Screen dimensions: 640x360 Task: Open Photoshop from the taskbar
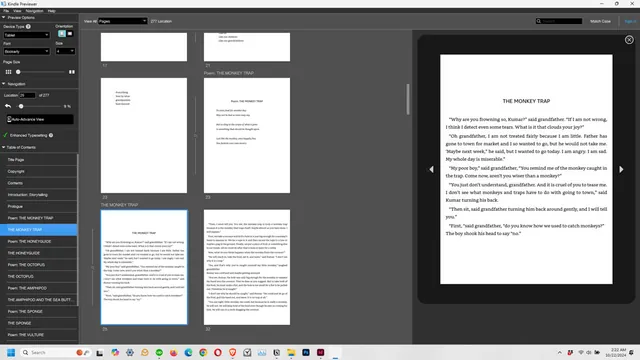pyautogui.click(x=306, y=353)
